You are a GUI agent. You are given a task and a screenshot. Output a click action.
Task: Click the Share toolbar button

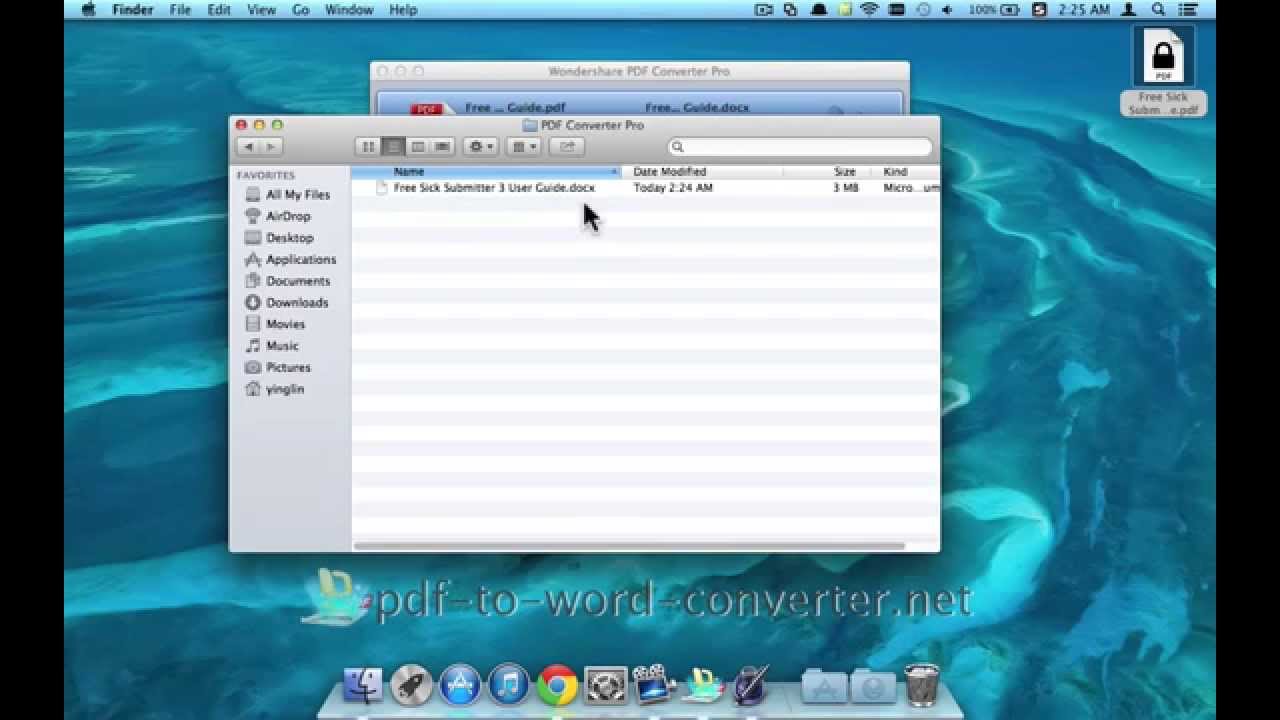click(x=567, y=147)
